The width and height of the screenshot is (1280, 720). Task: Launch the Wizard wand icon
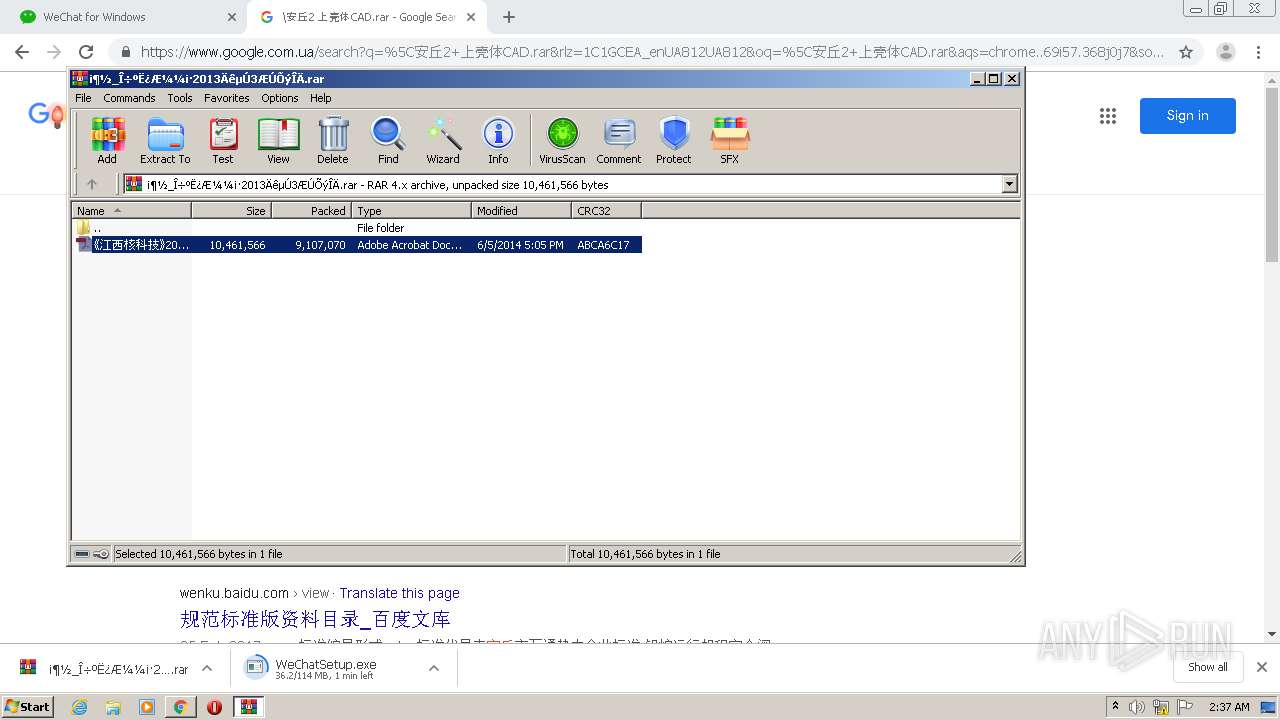tap(443, 140)
